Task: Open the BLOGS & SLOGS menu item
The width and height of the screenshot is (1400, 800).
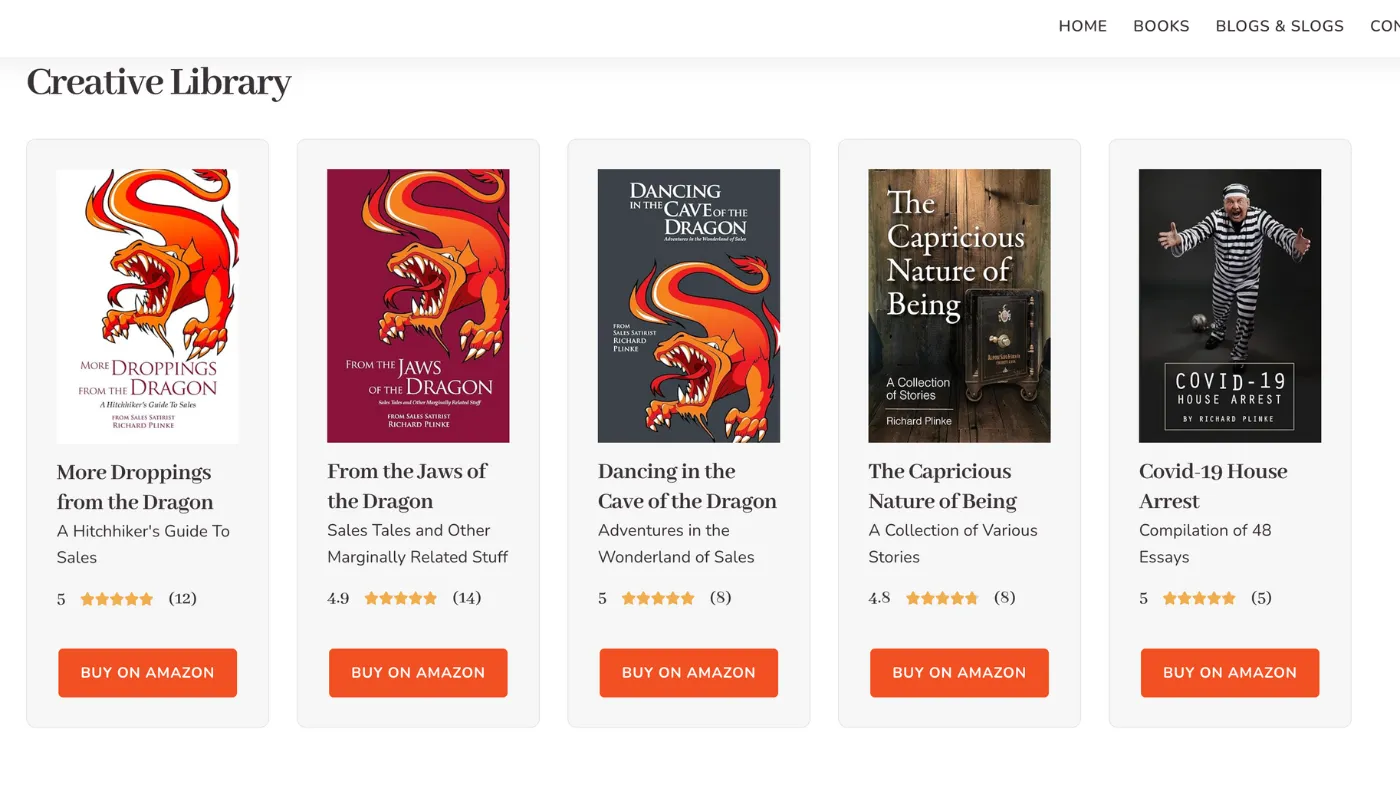Action: tap(1279, 26)
